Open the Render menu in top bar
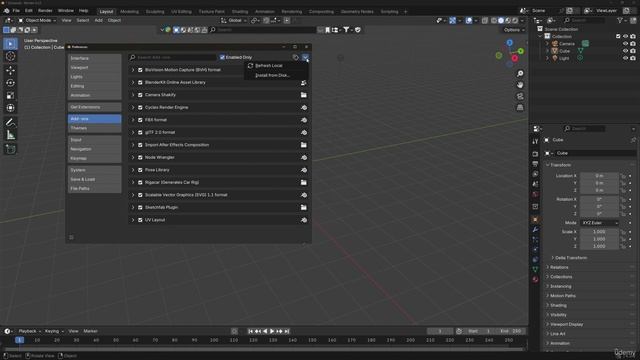This screenshot has height=360, width=640. 45,11
